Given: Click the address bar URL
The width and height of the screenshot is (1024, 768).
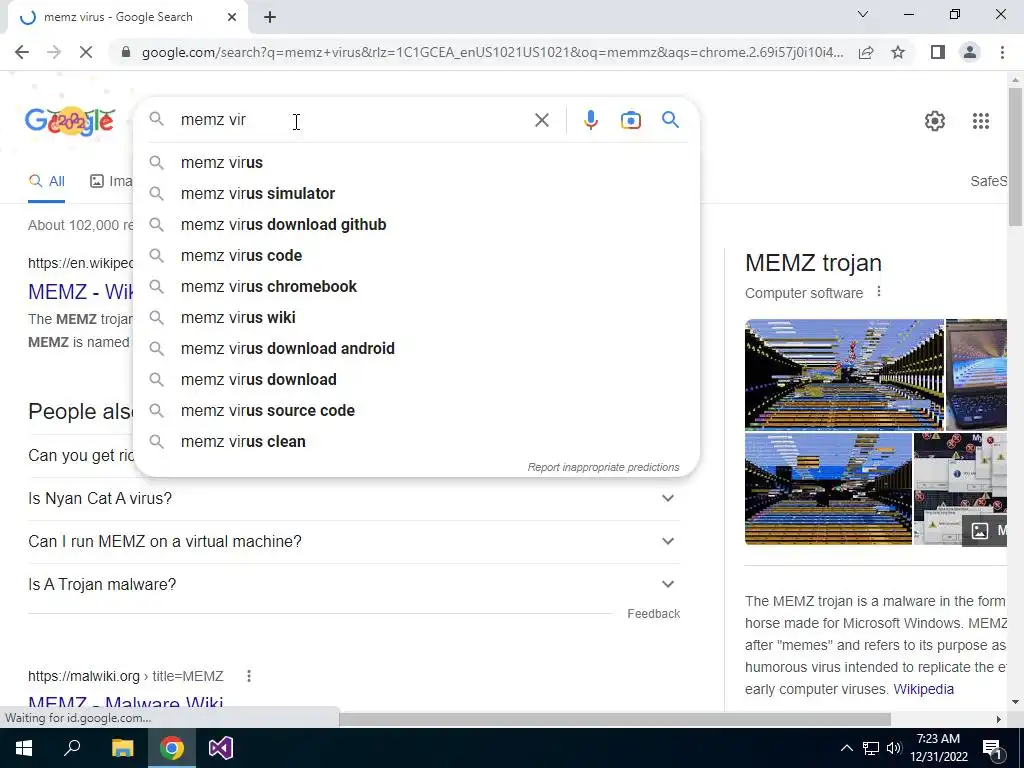Looking at the screenshot, I should [492, 52].
